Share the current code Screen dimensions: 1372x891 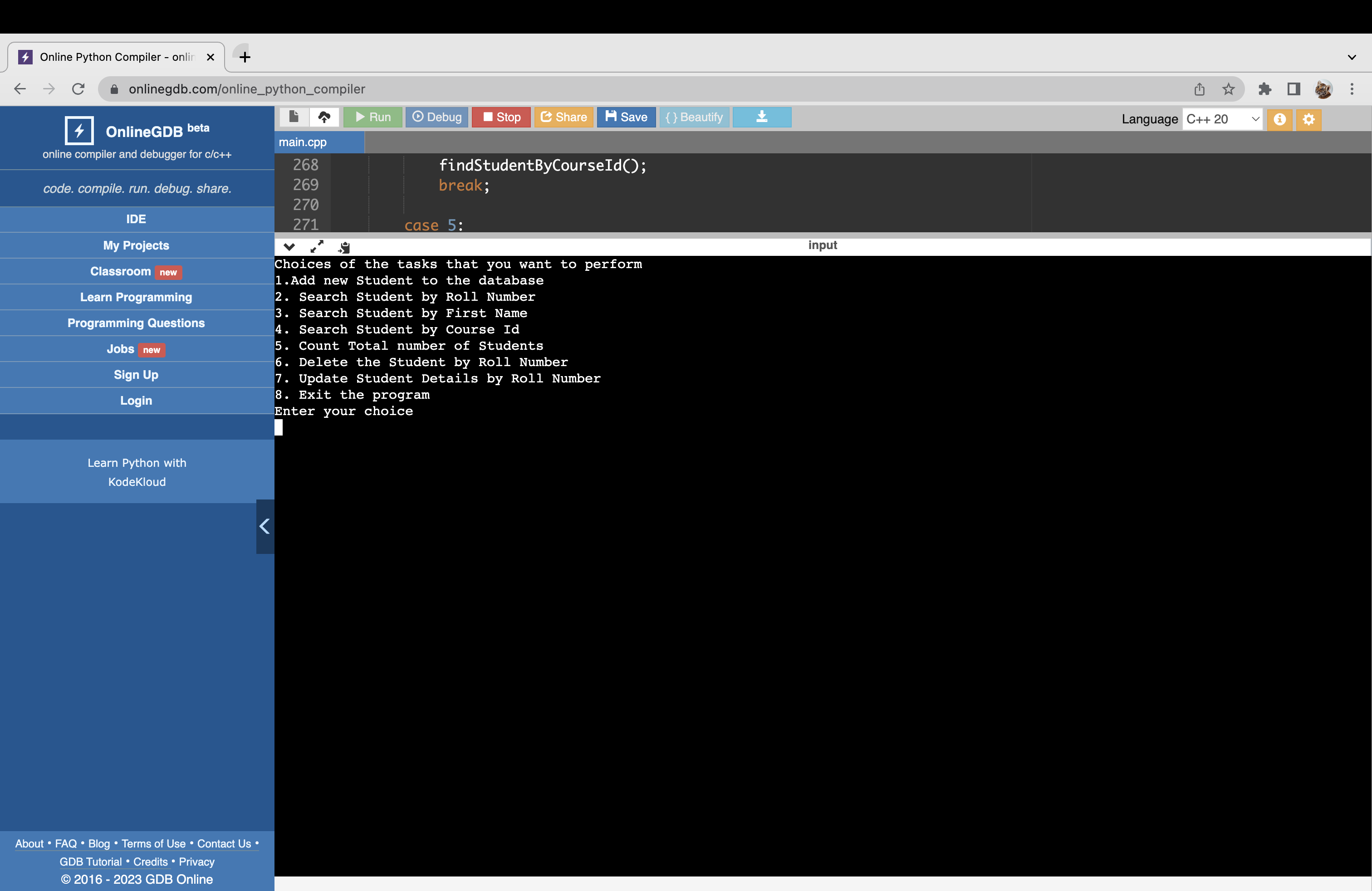point(563,117)
